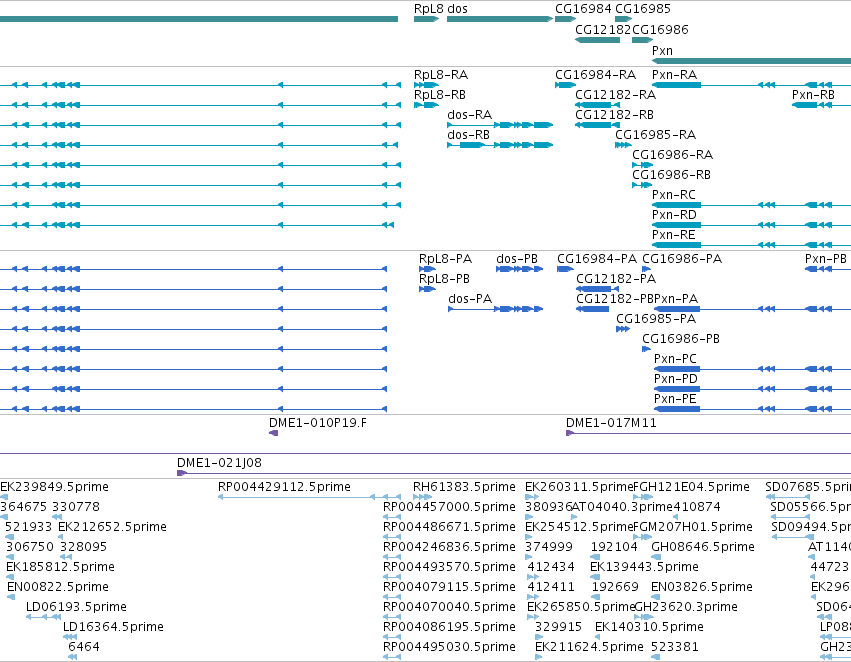This screenshot has height=662, width=851.
Task: Click transcript CG12182-RA
Action: pyautogui.click(x=615, y=94)
